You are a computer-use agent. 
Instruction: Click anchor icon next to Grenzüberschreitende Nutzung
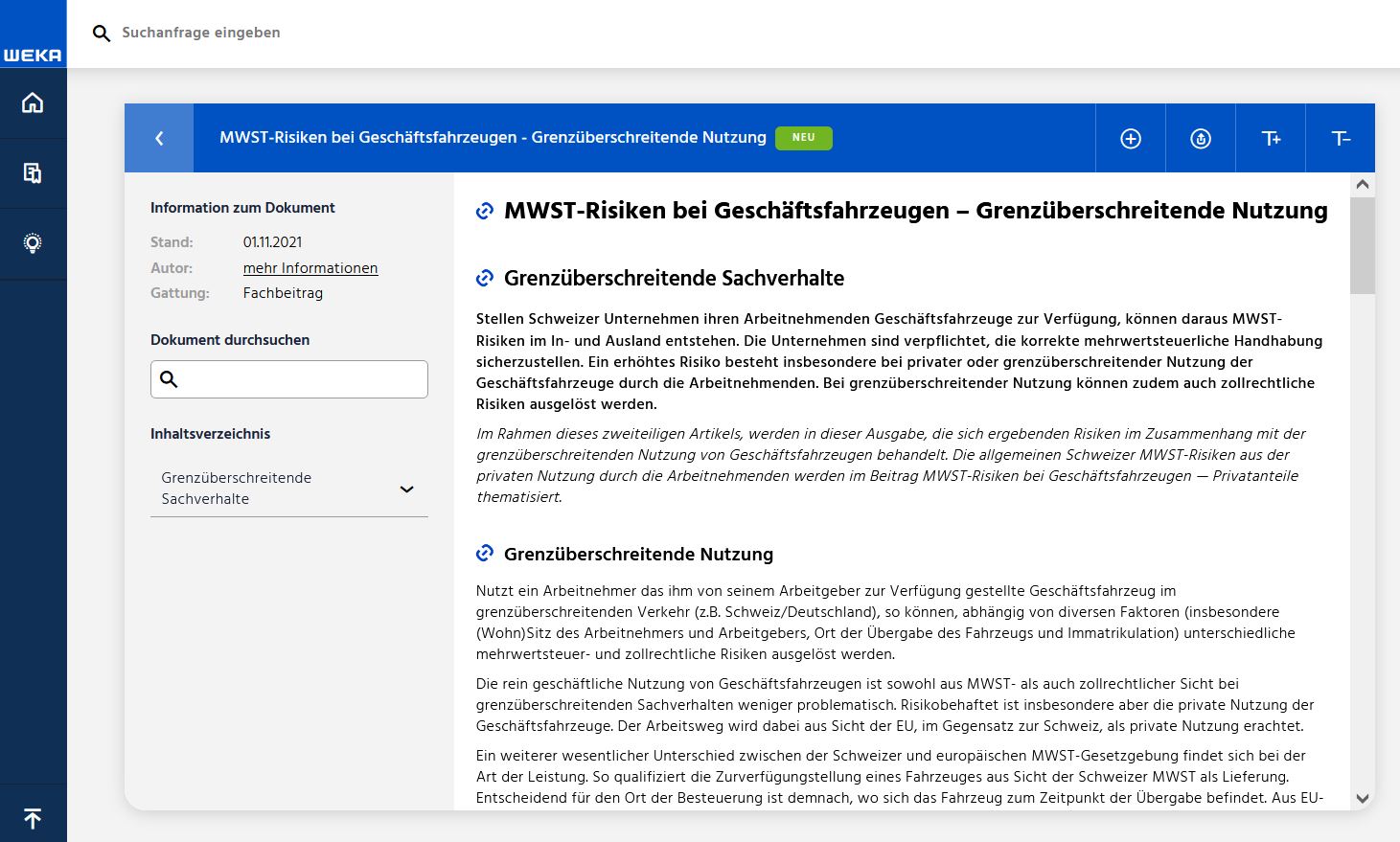point(485,554)
